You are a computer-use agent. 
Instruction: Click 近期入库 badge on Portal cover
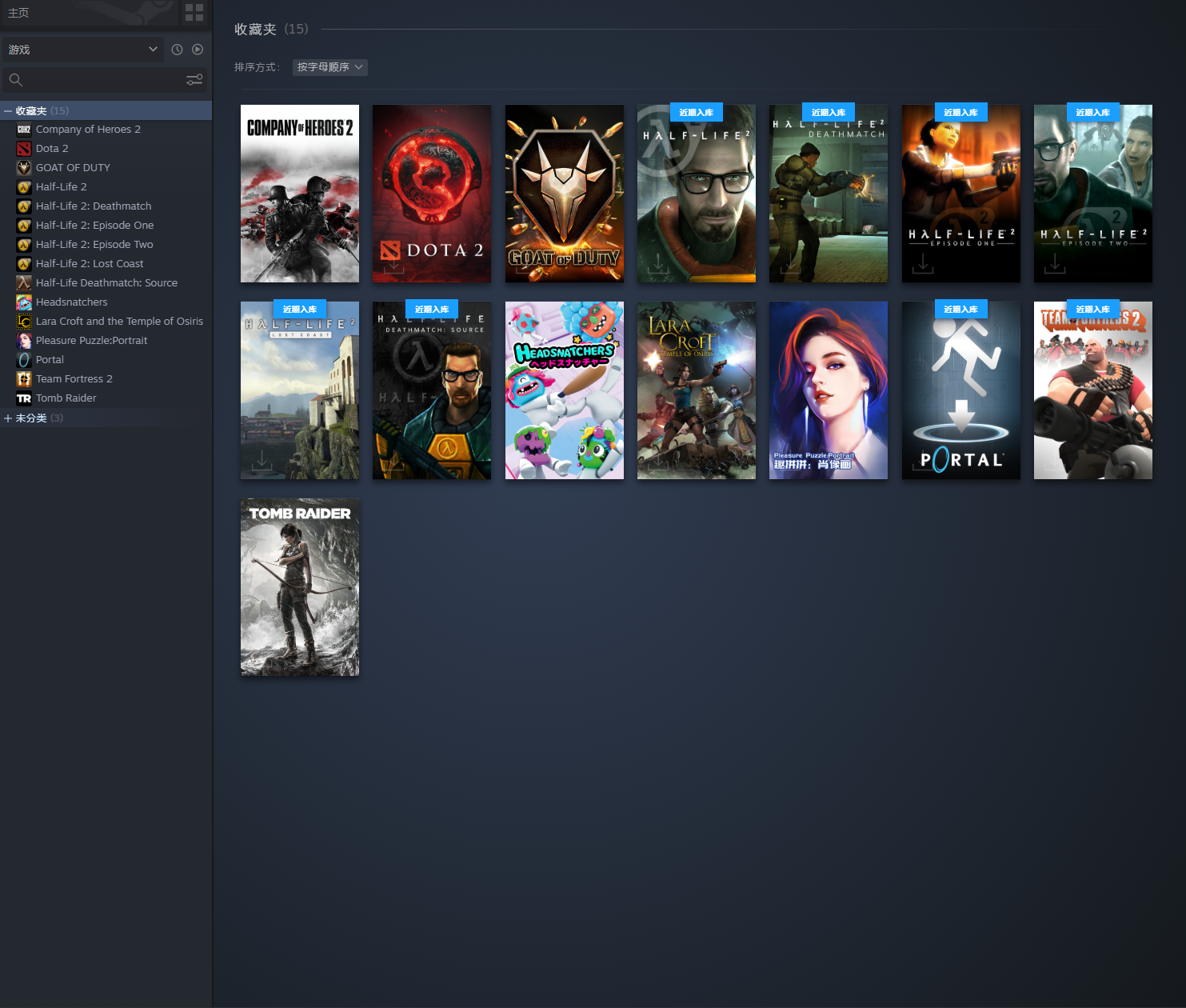tap(961, 309)
